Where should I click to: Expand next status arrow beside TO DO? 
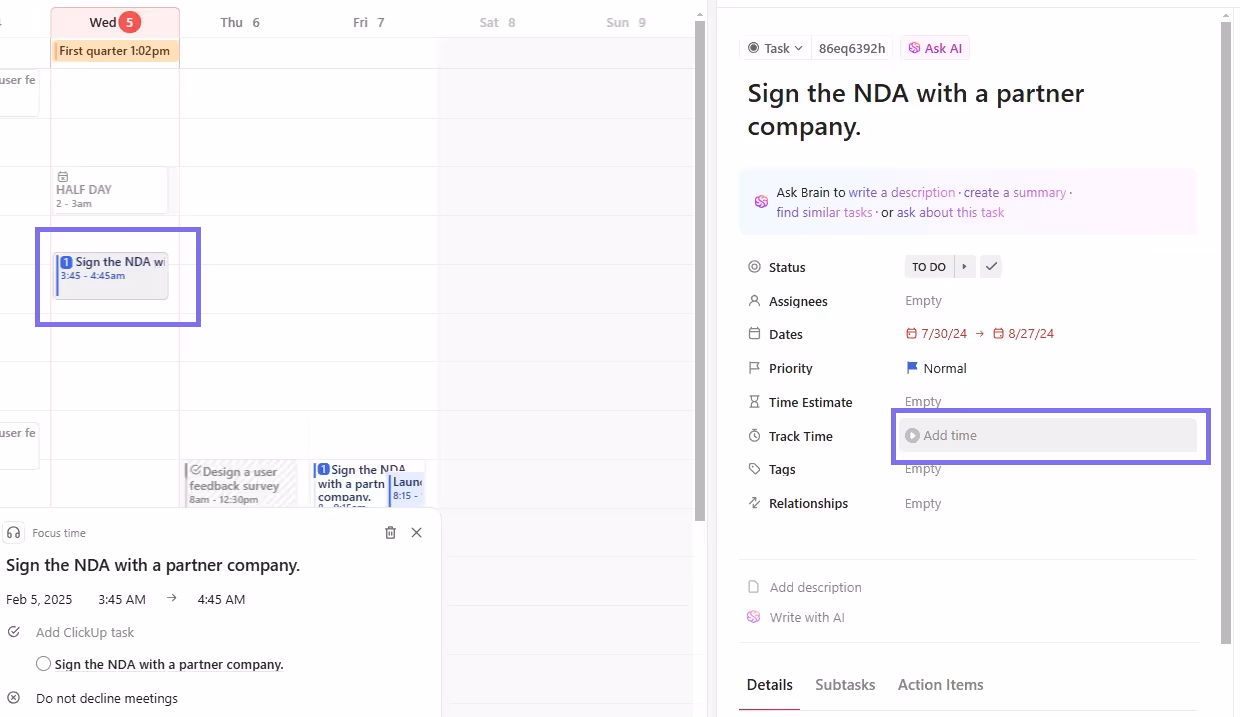pyautogui.click(x=965, y=267)
